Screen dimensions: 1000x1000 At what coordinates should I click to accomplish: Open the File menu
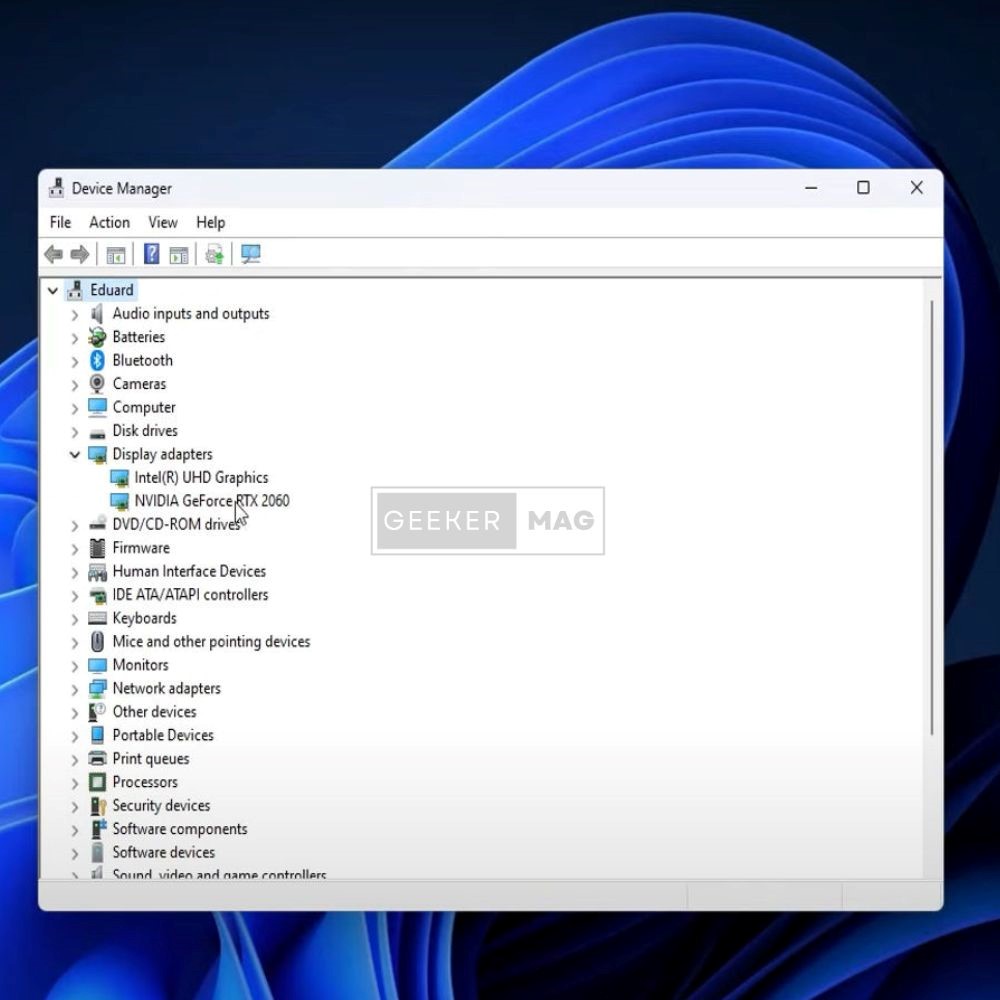tap(60, 223)
